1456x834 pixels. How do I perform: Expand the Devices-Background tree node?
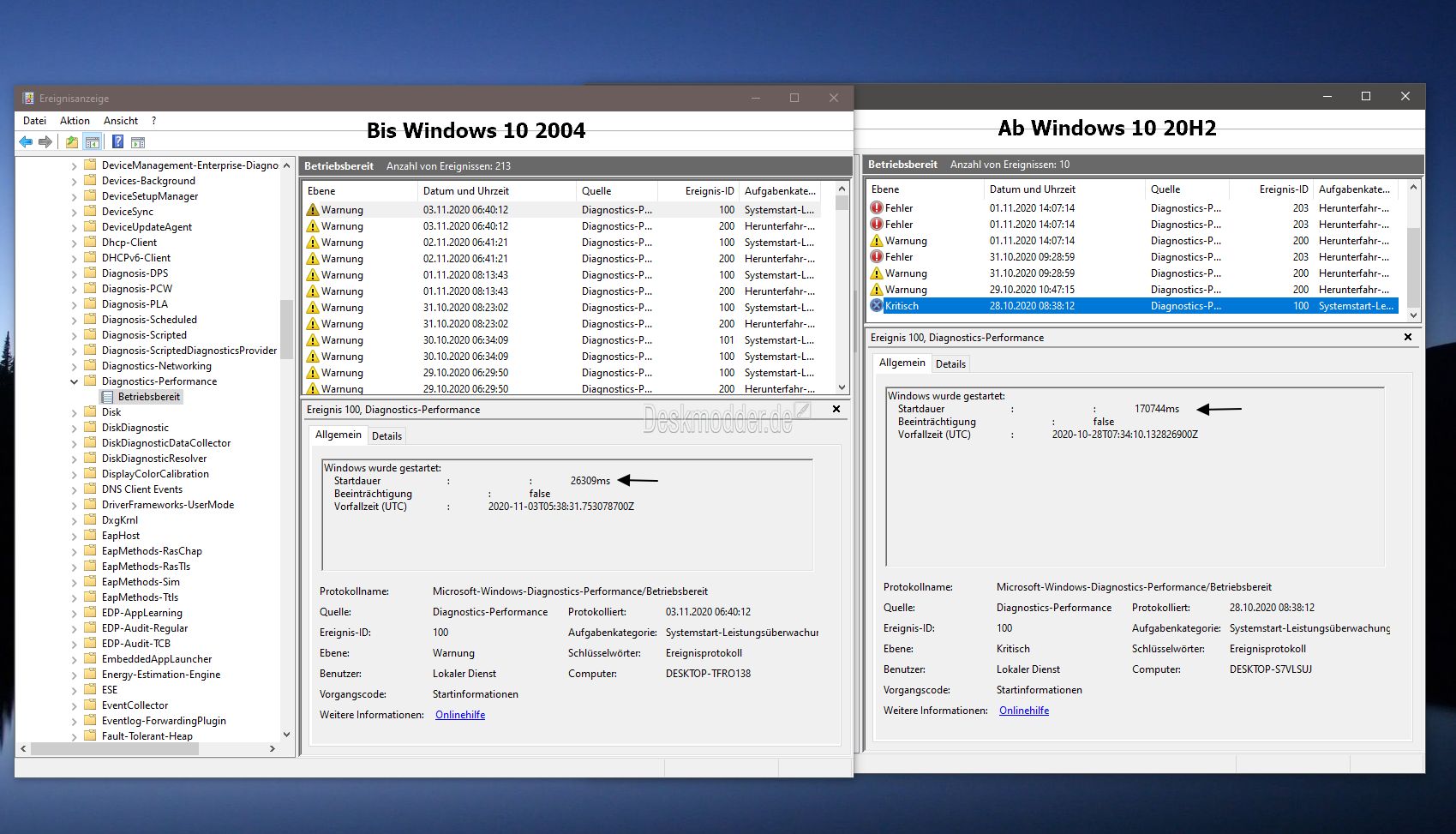[74, 181]
